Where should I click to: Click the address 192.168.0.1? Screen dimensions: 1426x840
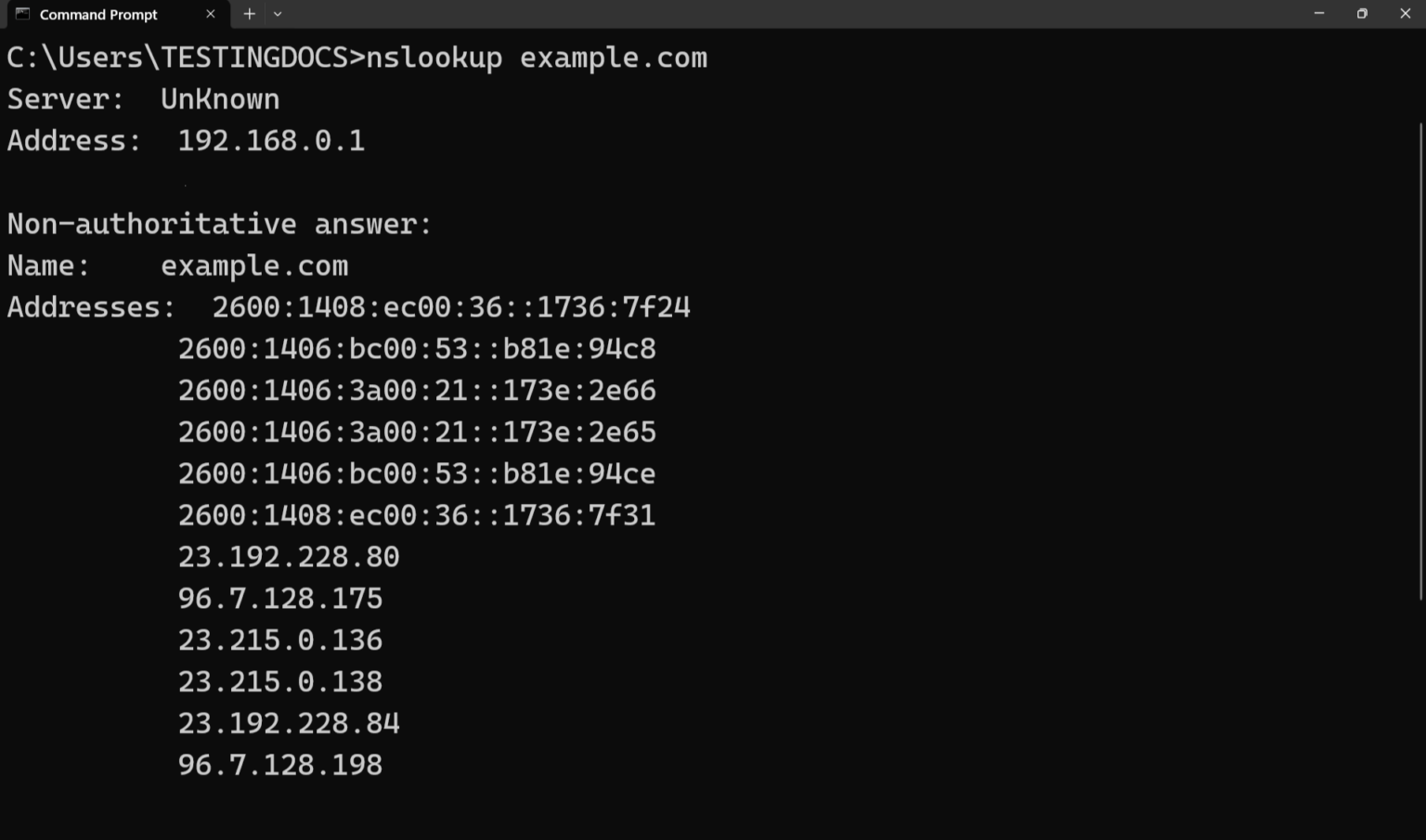tap(270, 140)
